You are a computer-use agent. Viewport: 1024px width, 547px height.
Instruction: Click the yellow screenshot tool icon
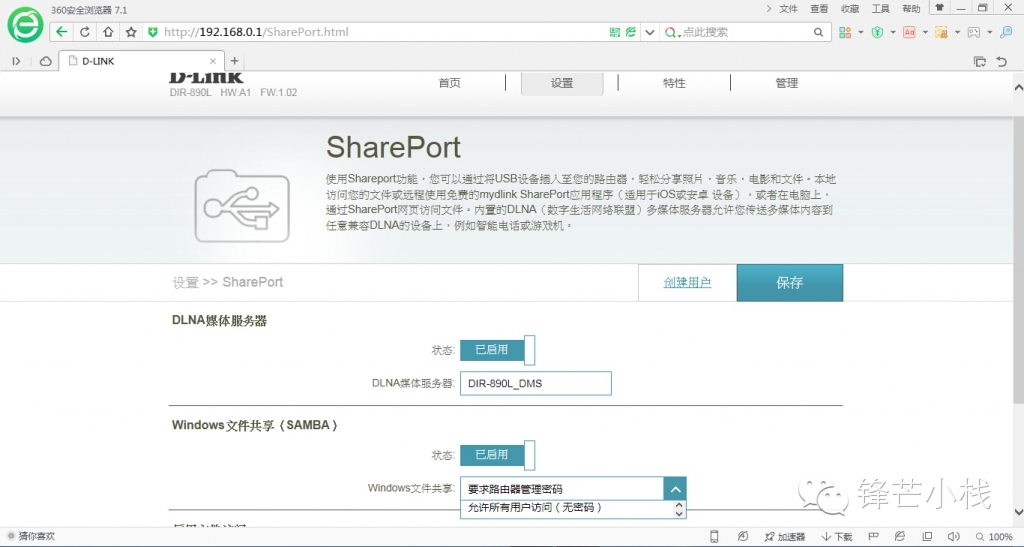click(941, 32)
